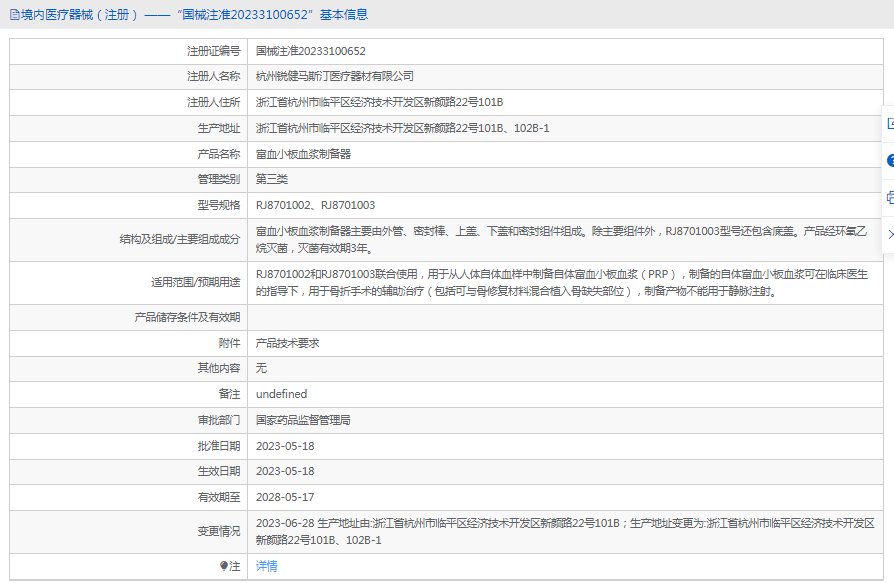Click the 型号规格 label
The width and height of the screenshot is (894, 583).
tap(219, 205)
